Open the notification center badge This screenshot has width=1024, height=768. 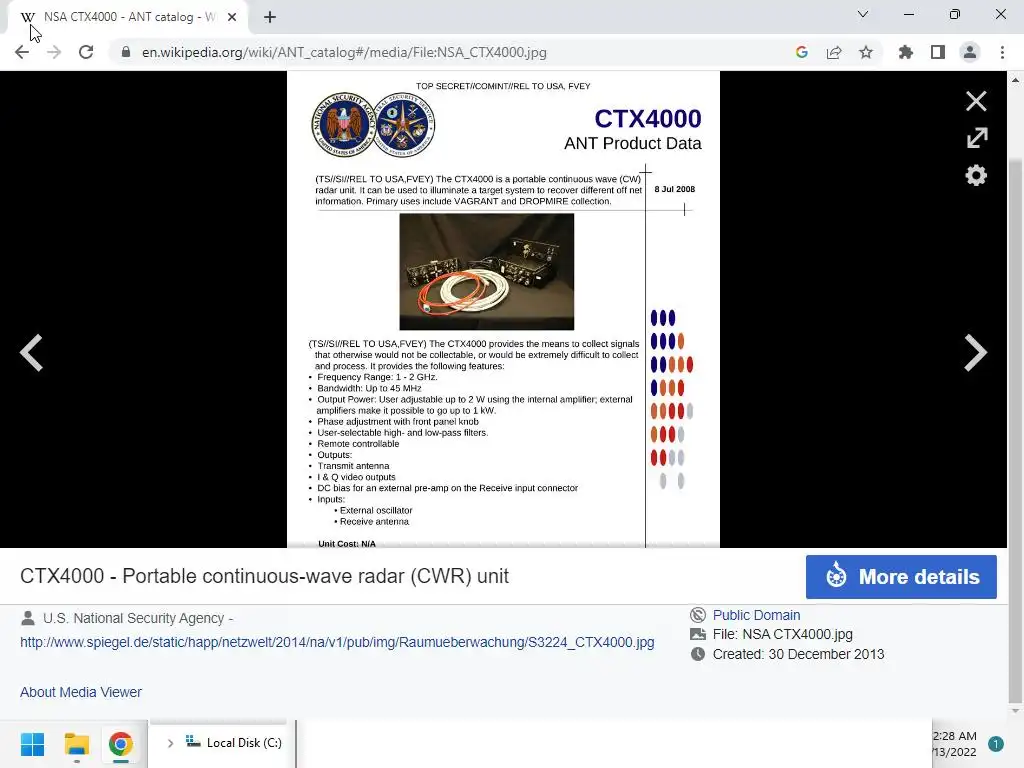tap(995, 744)
